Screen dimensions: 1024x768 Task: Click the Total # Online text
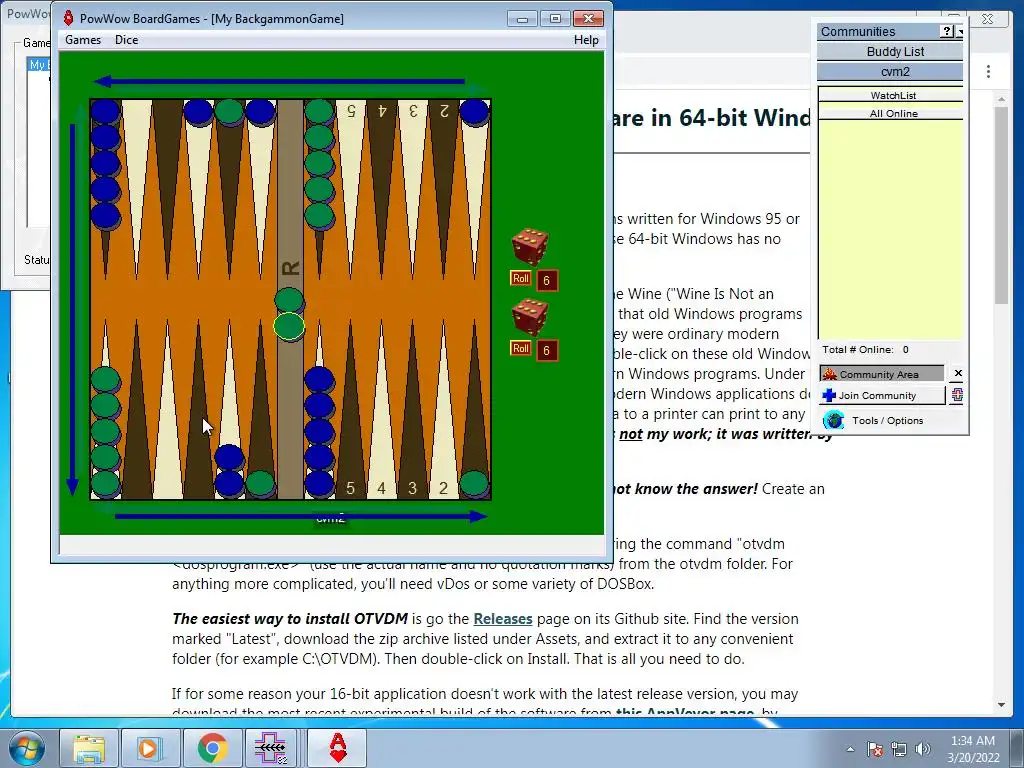(865, 349)
